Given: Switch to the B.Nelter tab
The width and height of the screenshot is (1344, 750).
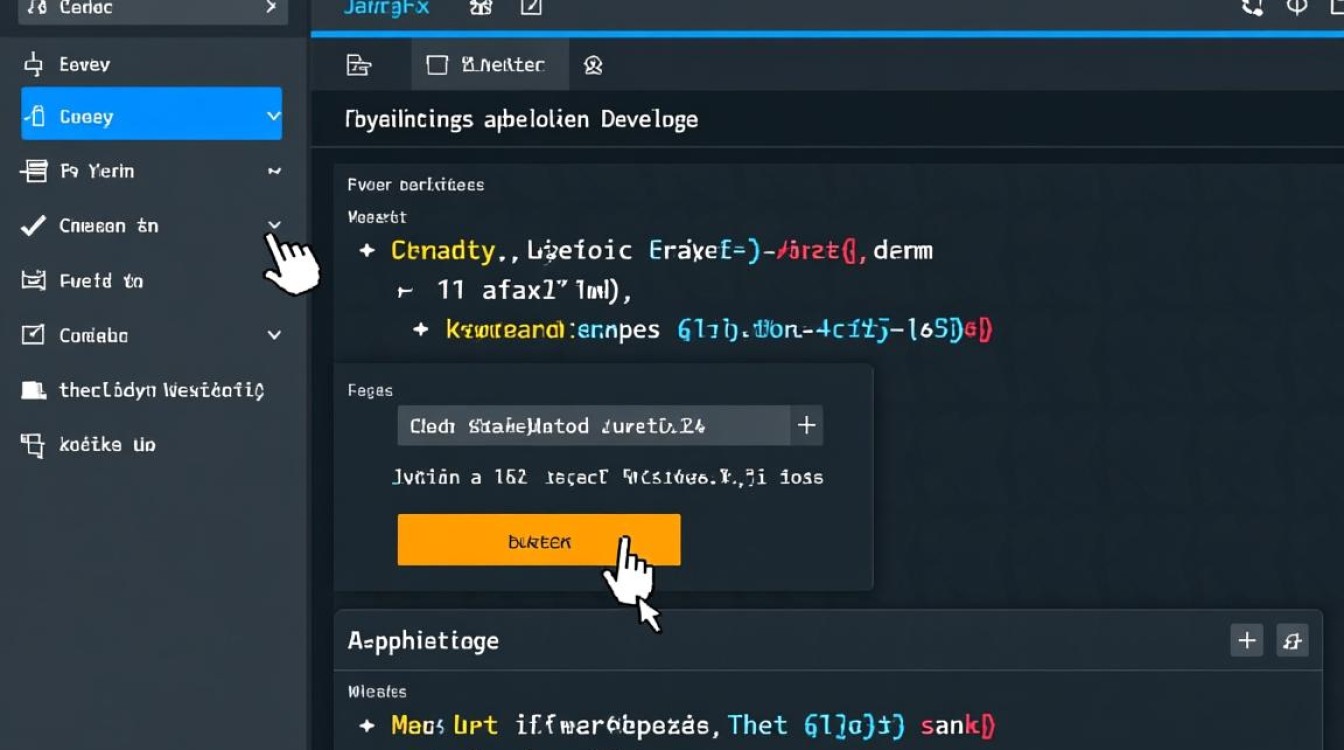Looking at the screenshot, I should tap(489, 64).
